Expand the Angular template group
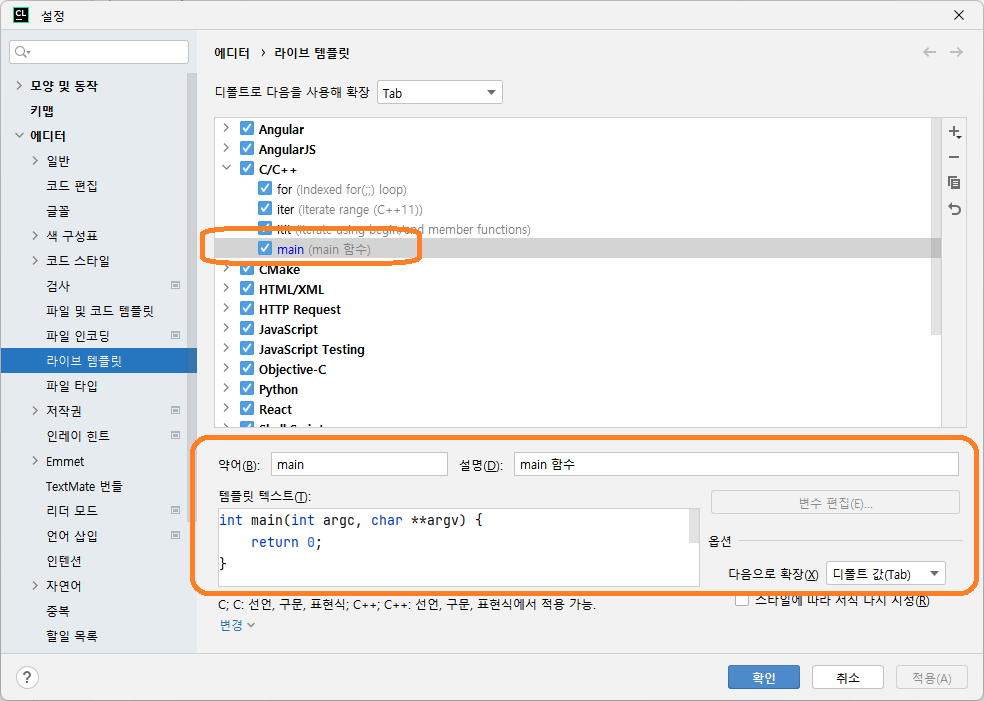Screen dimensions: 984x701 pyautogui.click(x=227, y=128)
